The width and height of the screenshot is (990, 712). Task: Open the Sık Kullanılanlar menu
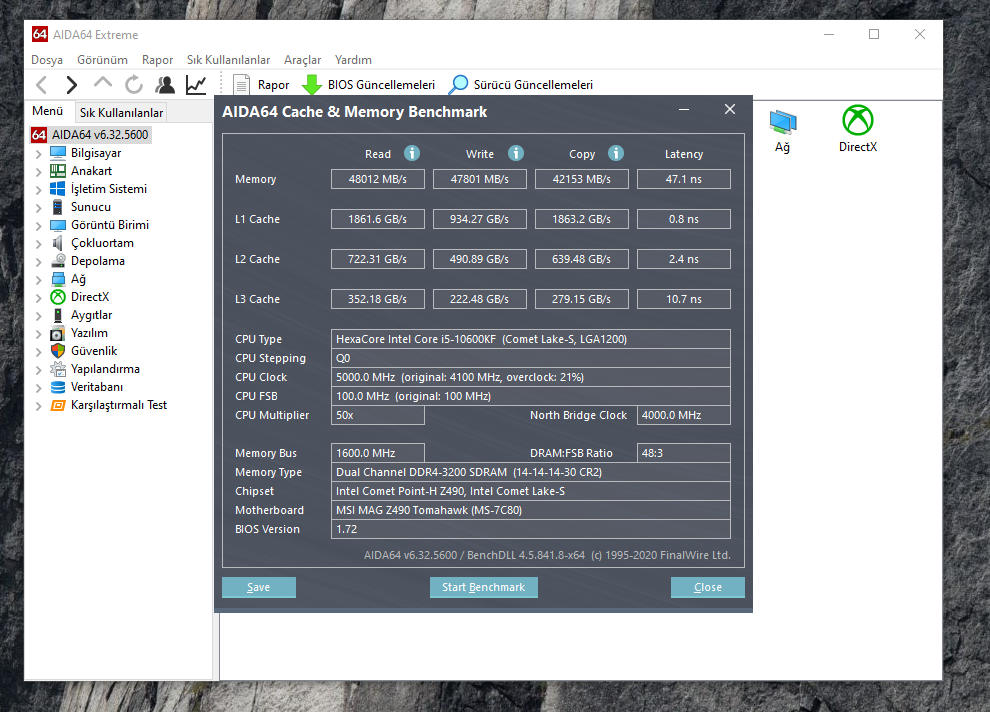[228, 60]
